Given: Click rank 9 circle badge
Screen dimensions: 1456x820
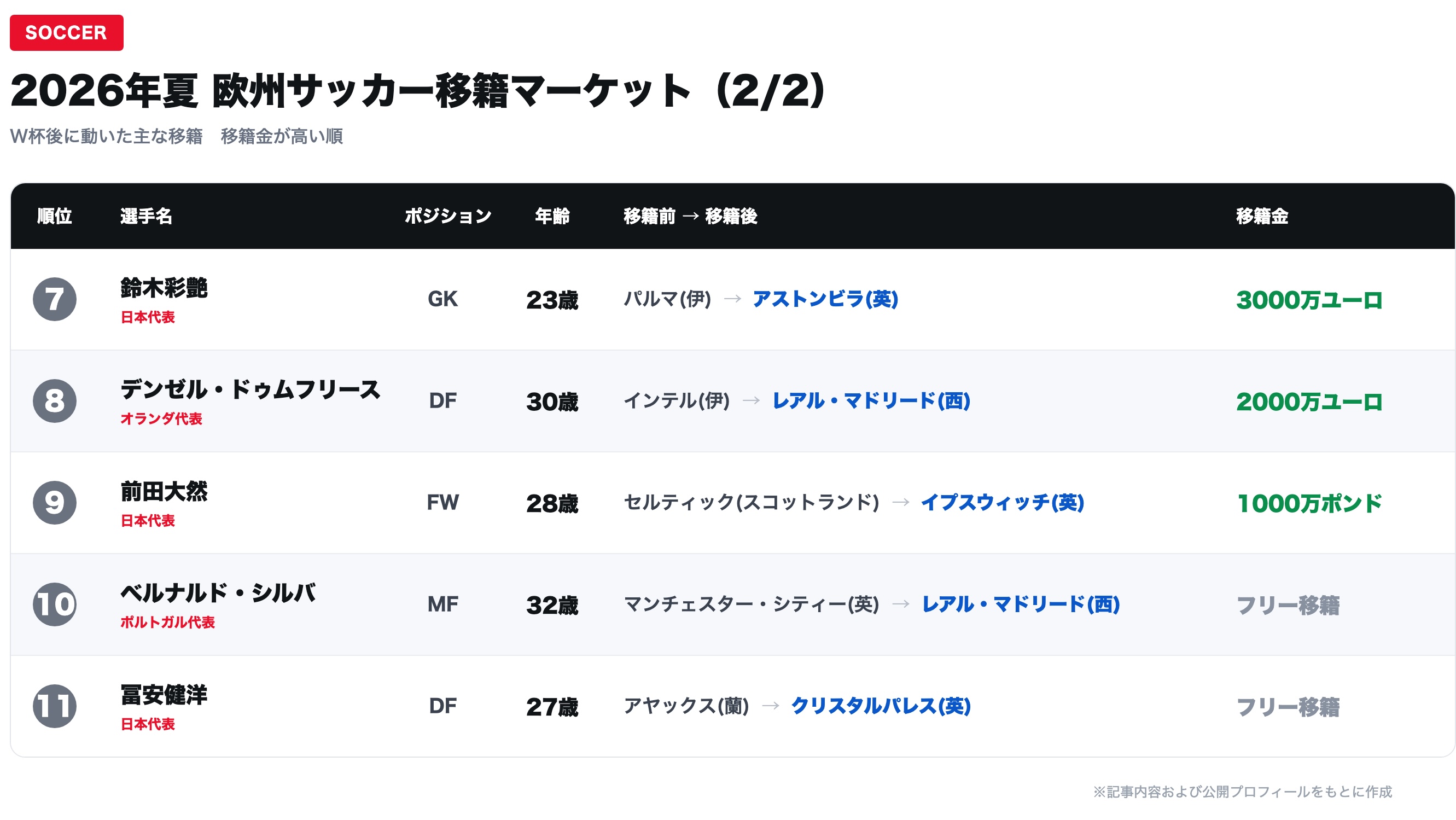Looking at the screenshot, I should pos(54,502).
